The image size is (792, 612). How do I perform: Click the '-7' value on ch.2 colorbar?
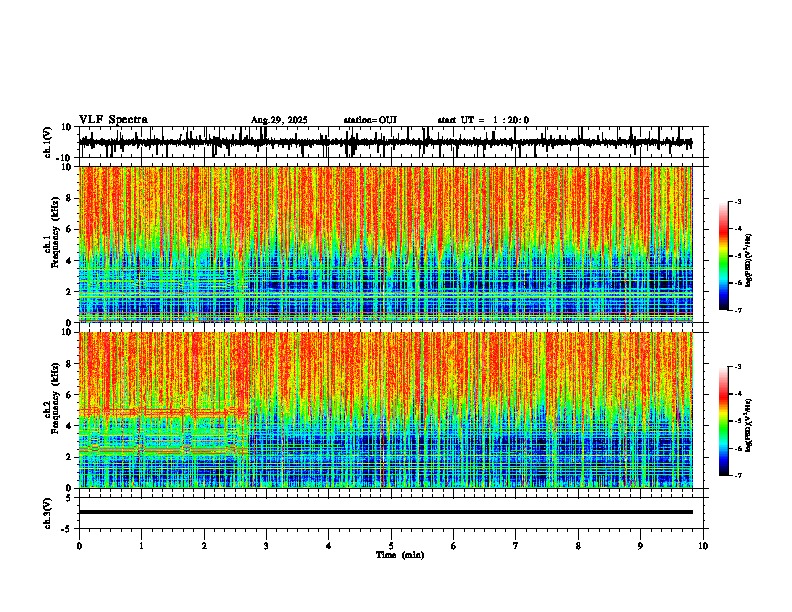737,475
